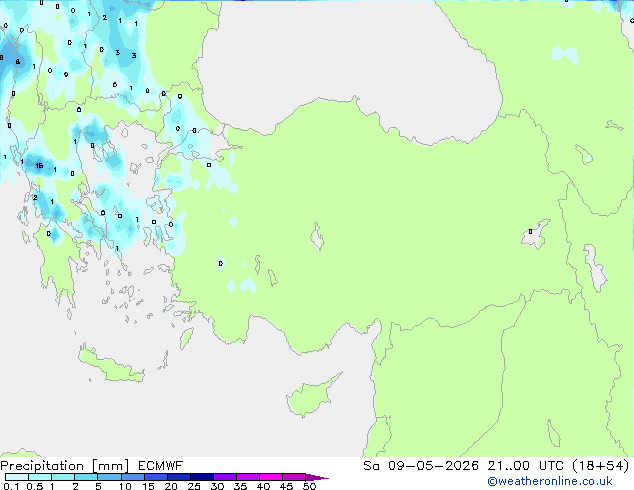The height and width of the screenshot is (490, 634).
Task: Click the legend label "15"
Action: coord(148,486)
